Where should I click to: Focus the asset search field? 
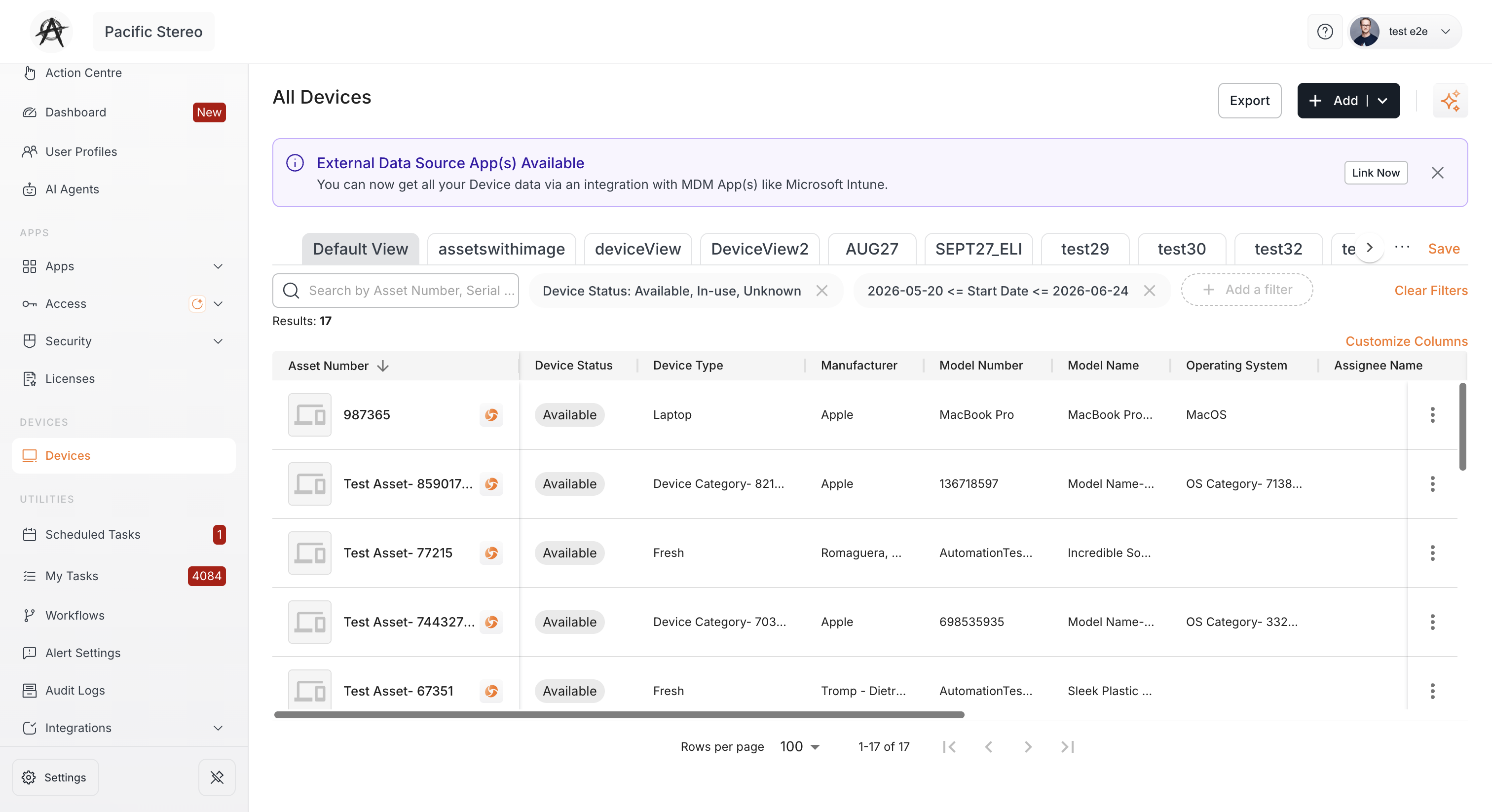coord(396,291)
